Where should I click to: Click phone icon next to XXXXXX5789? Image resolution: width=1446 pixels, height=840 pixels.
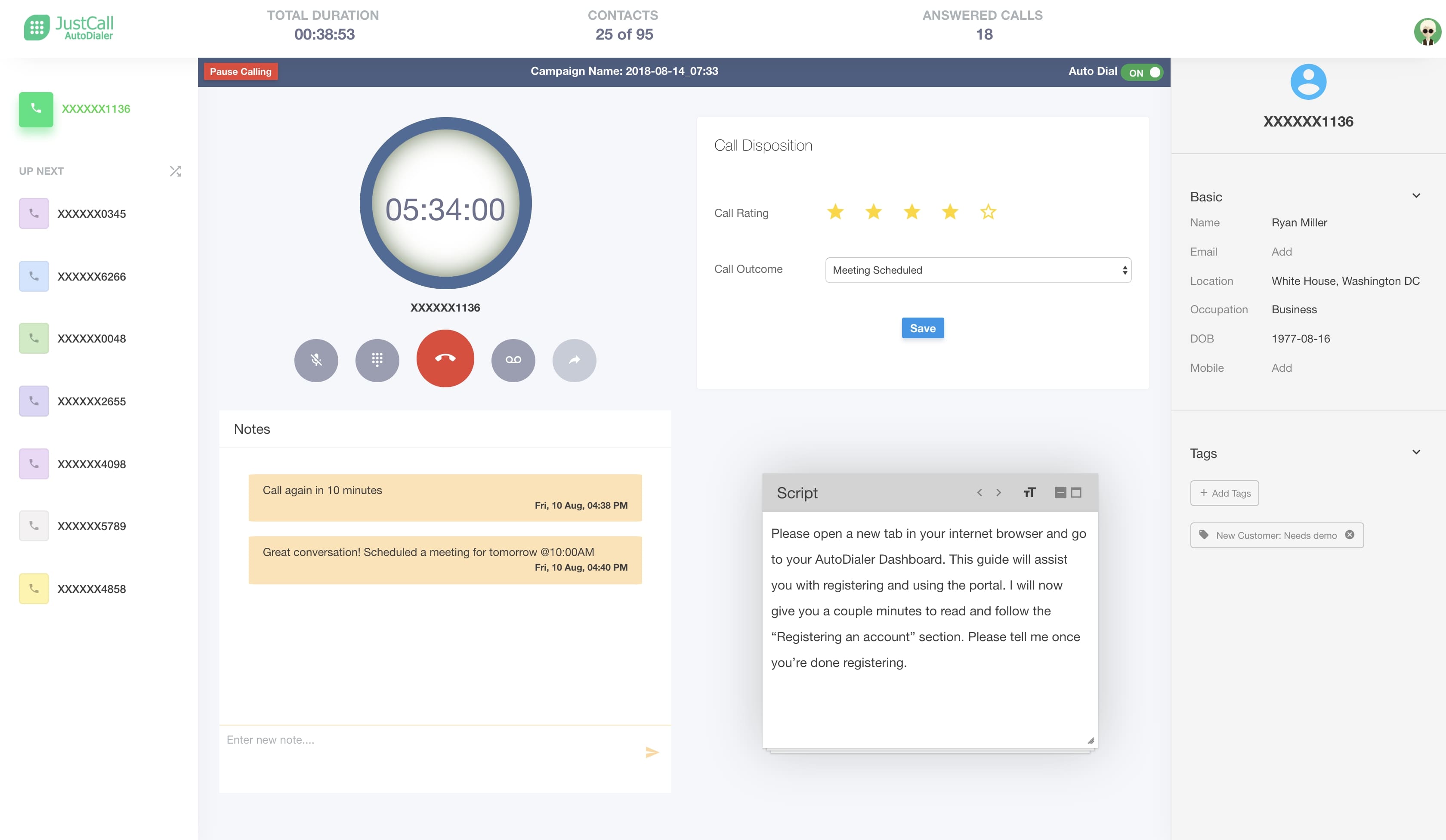(34, 525)
